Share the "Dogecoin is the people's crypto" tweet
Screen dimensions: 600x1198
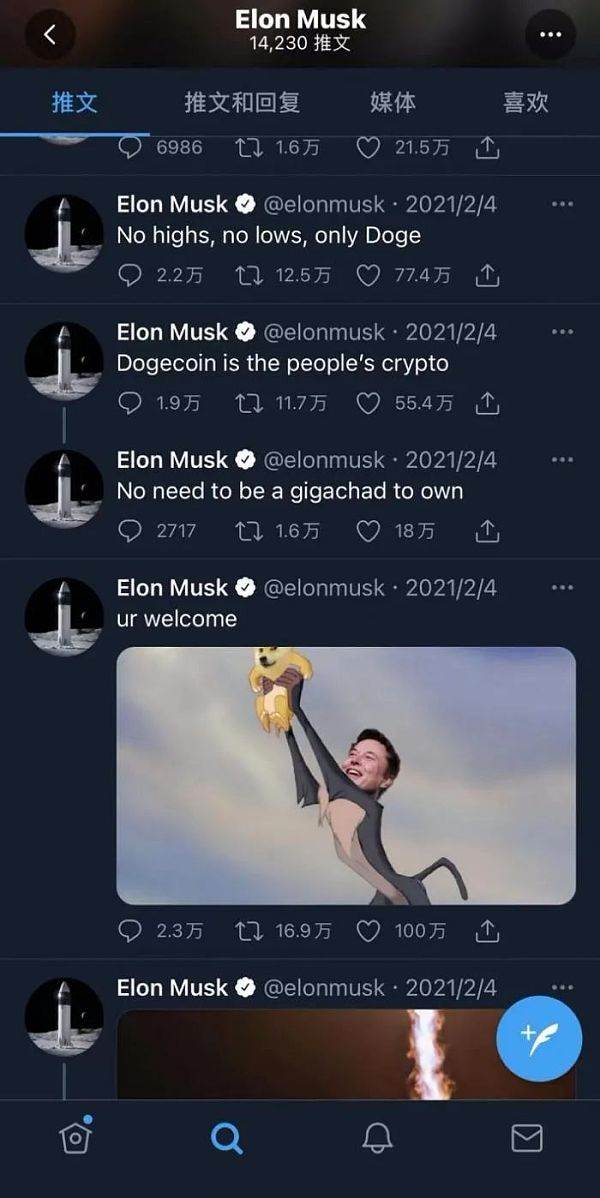487,403
